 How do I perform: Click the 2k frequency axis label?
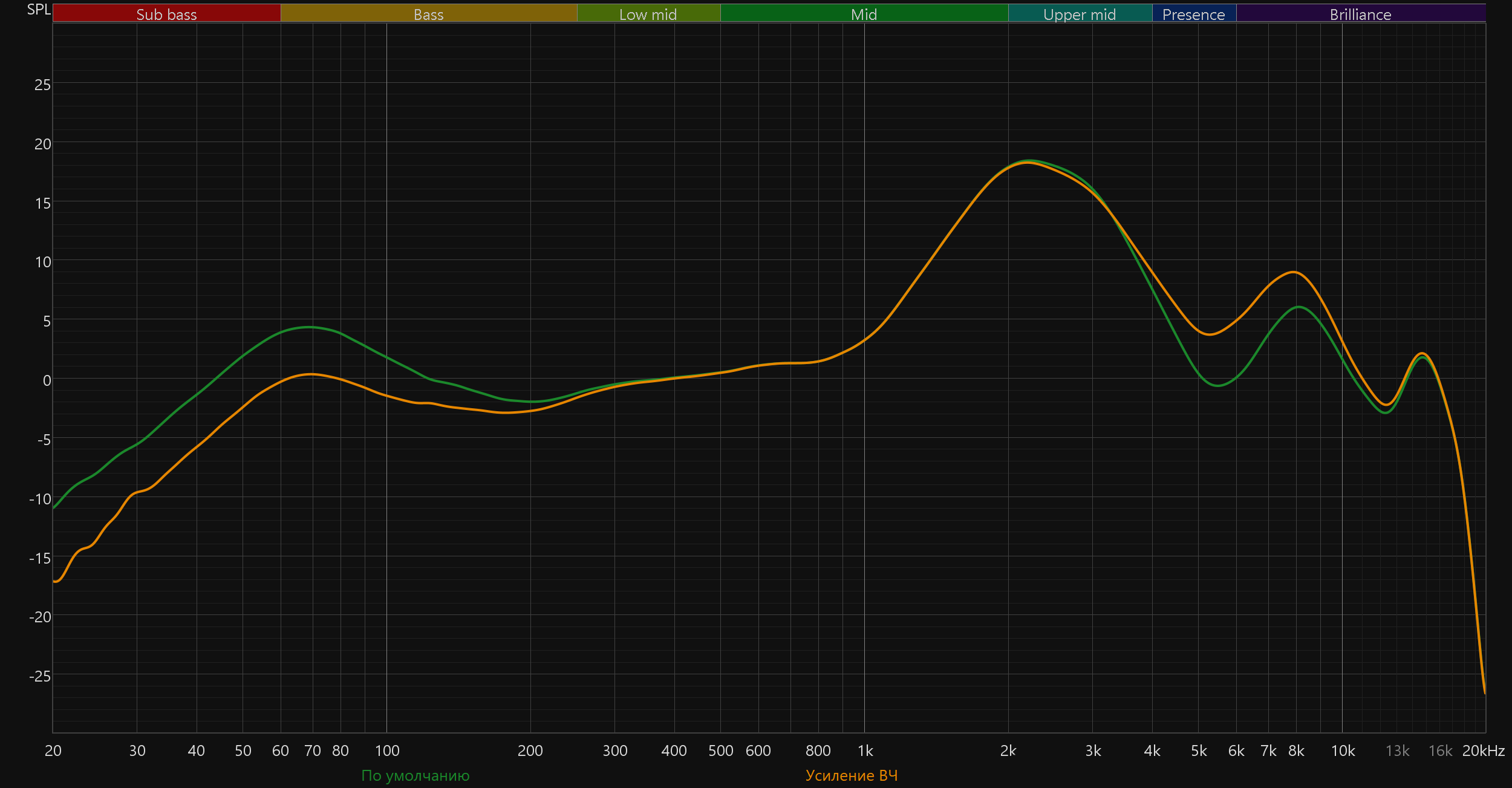tap(1008, 751)
